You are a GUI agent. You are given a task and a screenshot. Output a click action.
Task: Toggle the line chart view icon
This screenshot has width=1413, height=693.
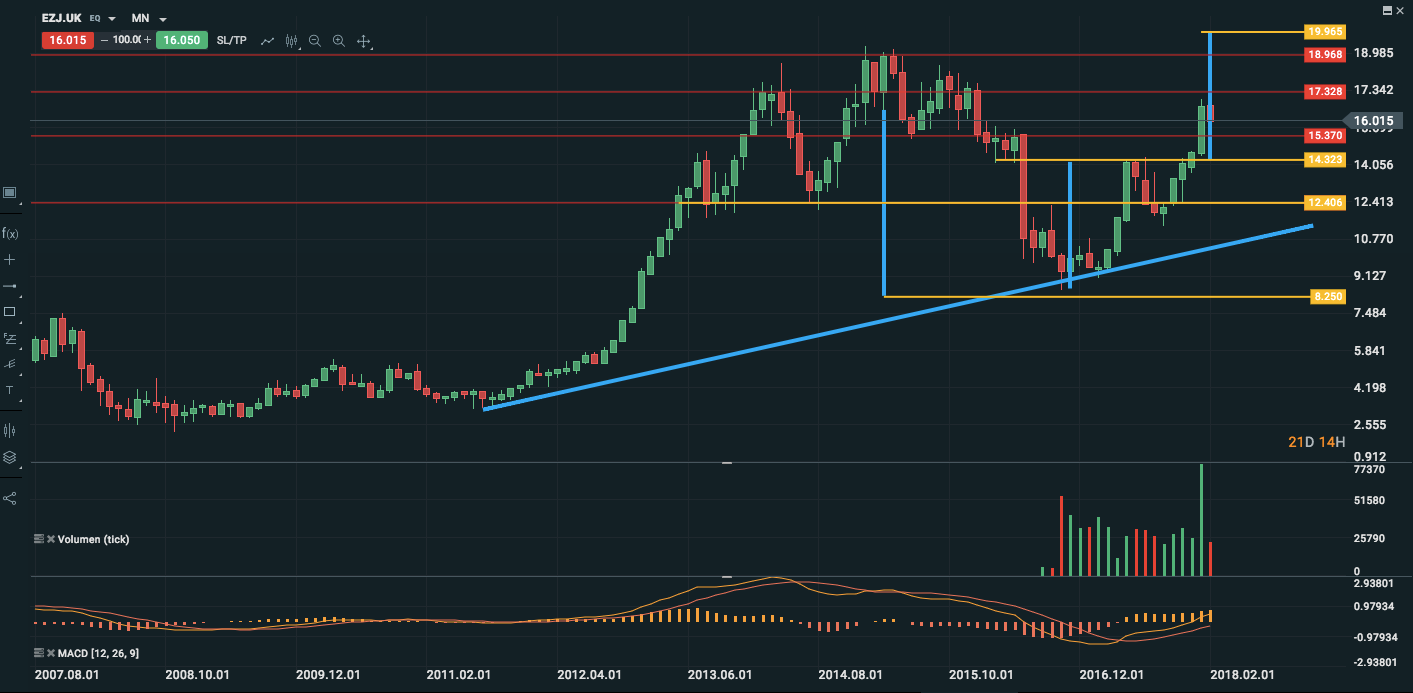tap(267, 41)
